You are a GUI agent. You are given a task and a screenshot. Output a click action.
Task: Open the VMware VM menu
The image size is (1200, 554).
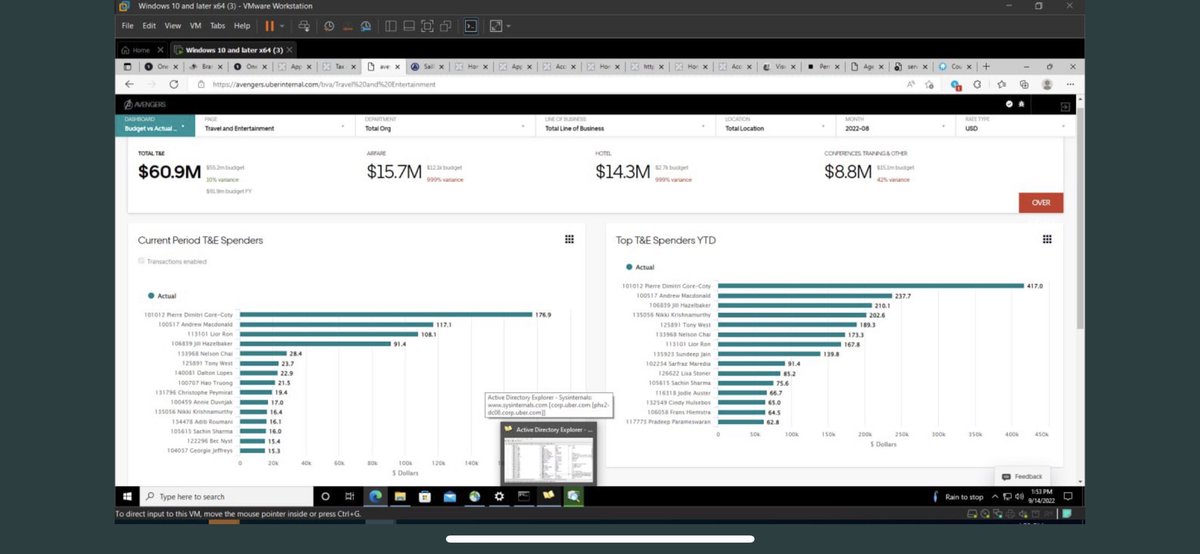tap(195, 25)
